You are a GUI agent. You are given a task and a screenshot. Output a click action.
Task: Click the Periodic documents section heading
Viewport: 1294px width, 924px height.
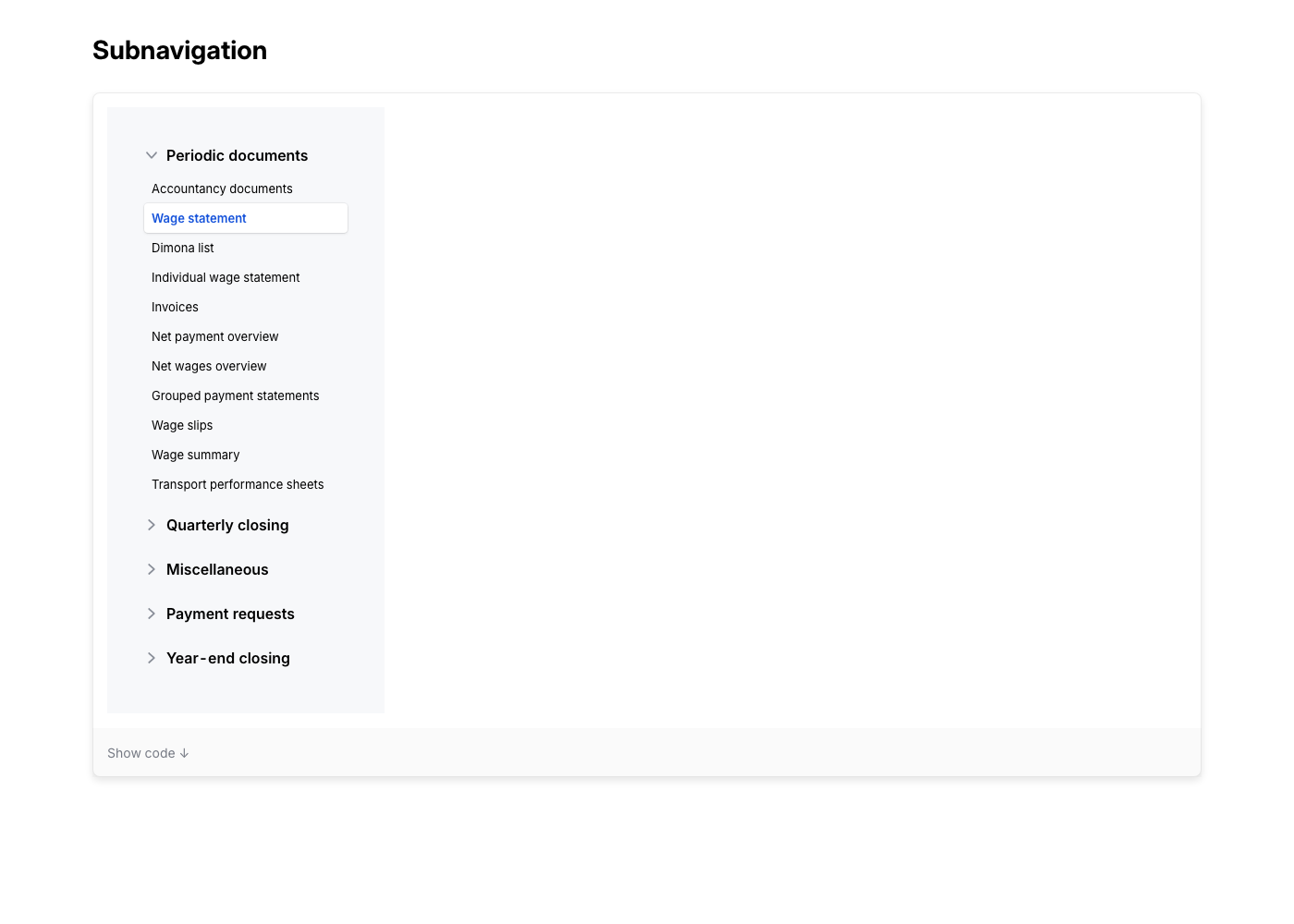237,155
